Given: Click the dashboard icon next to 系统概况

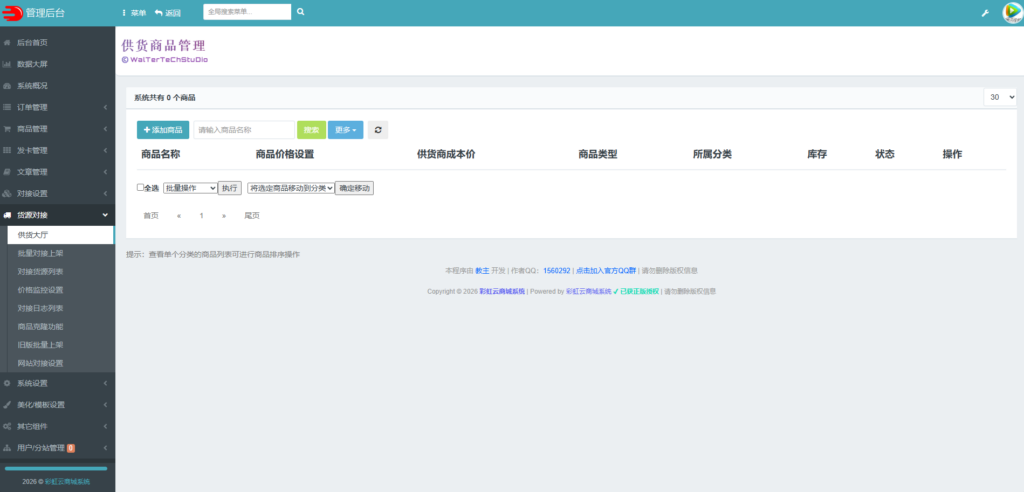Looking at the screenshot, I should click(x=7, y=86).
